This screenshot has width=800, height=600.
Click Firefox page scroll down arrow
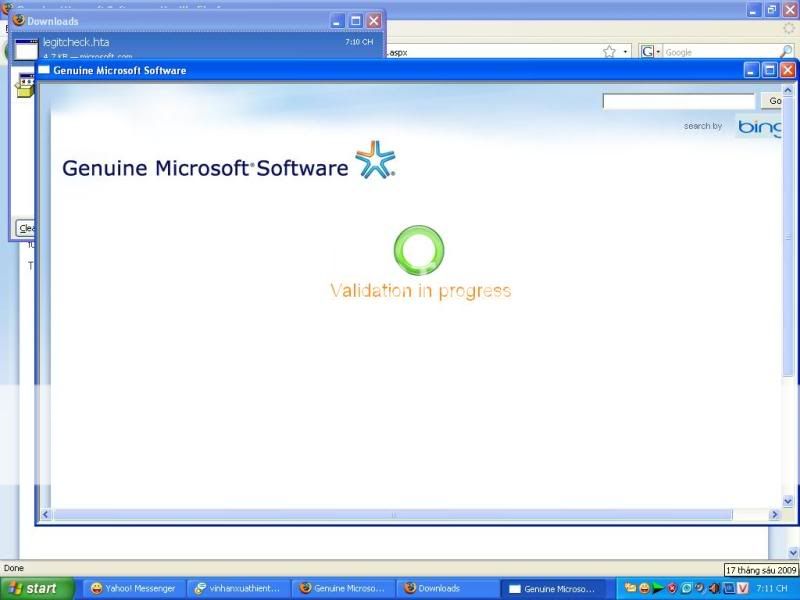point(793,553)
